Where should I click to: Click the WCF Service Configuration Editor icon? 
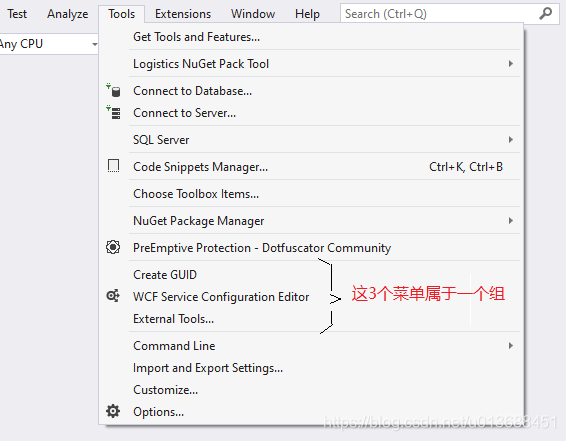click(x=113, y=296)
